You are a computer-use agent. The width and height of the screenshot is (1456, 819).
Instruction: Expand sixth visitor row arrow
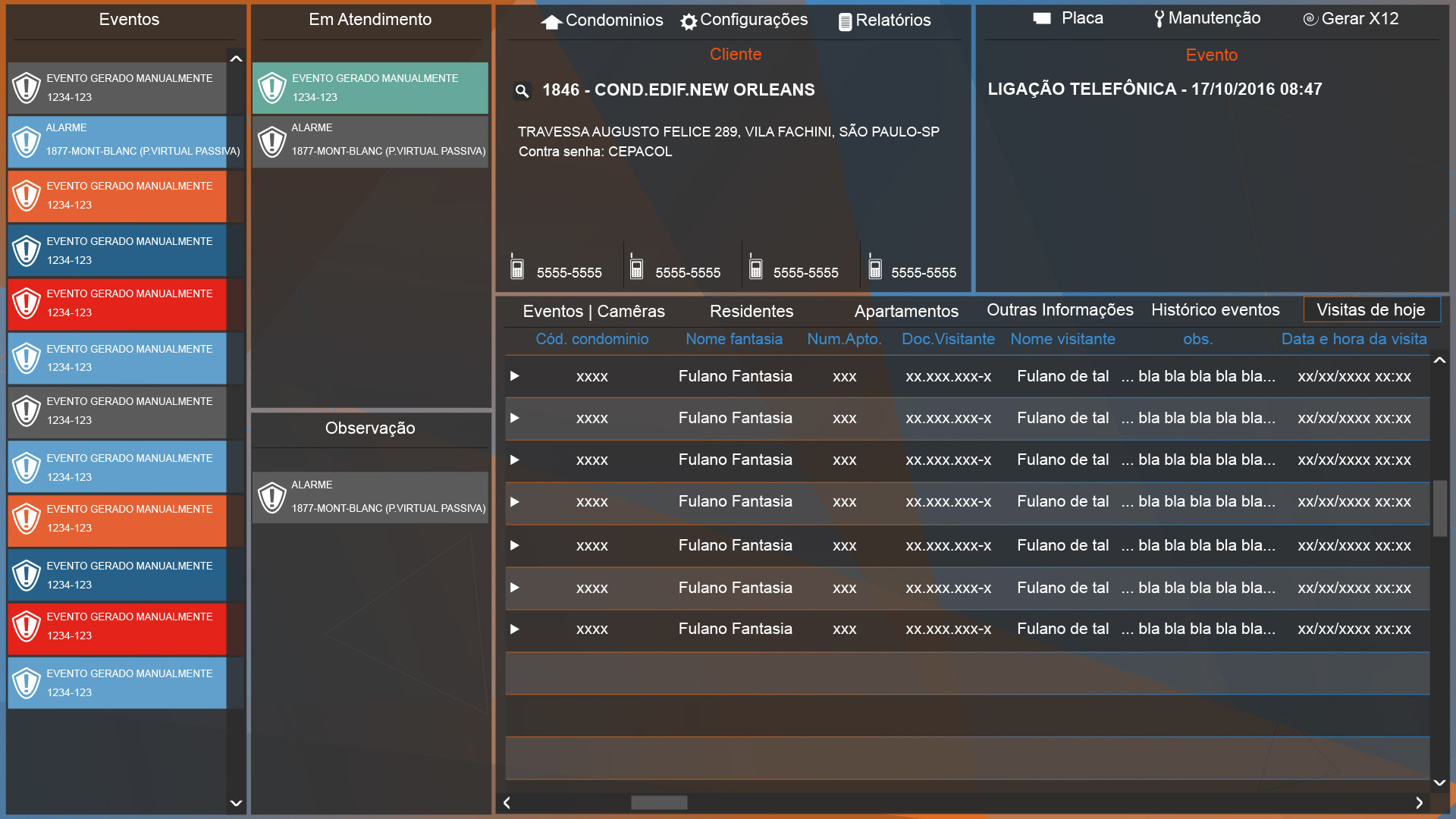(515, 588)
